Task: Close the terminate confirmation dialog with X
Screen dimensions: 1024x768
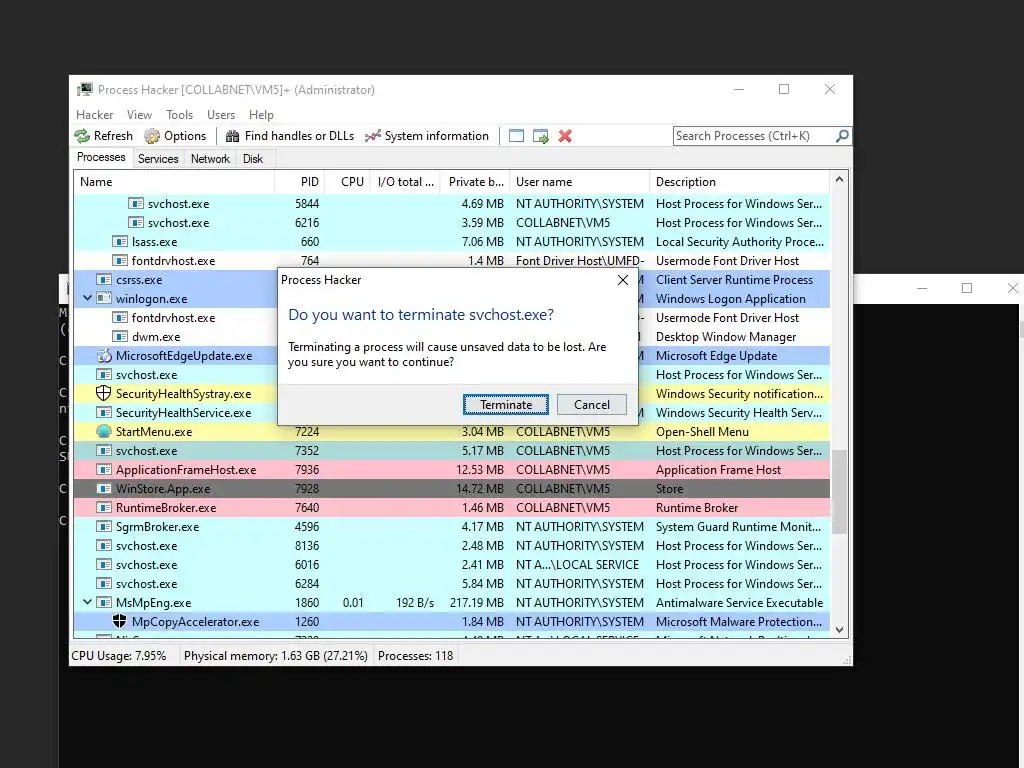Action: pyautogui.click(x=623, y=280)
